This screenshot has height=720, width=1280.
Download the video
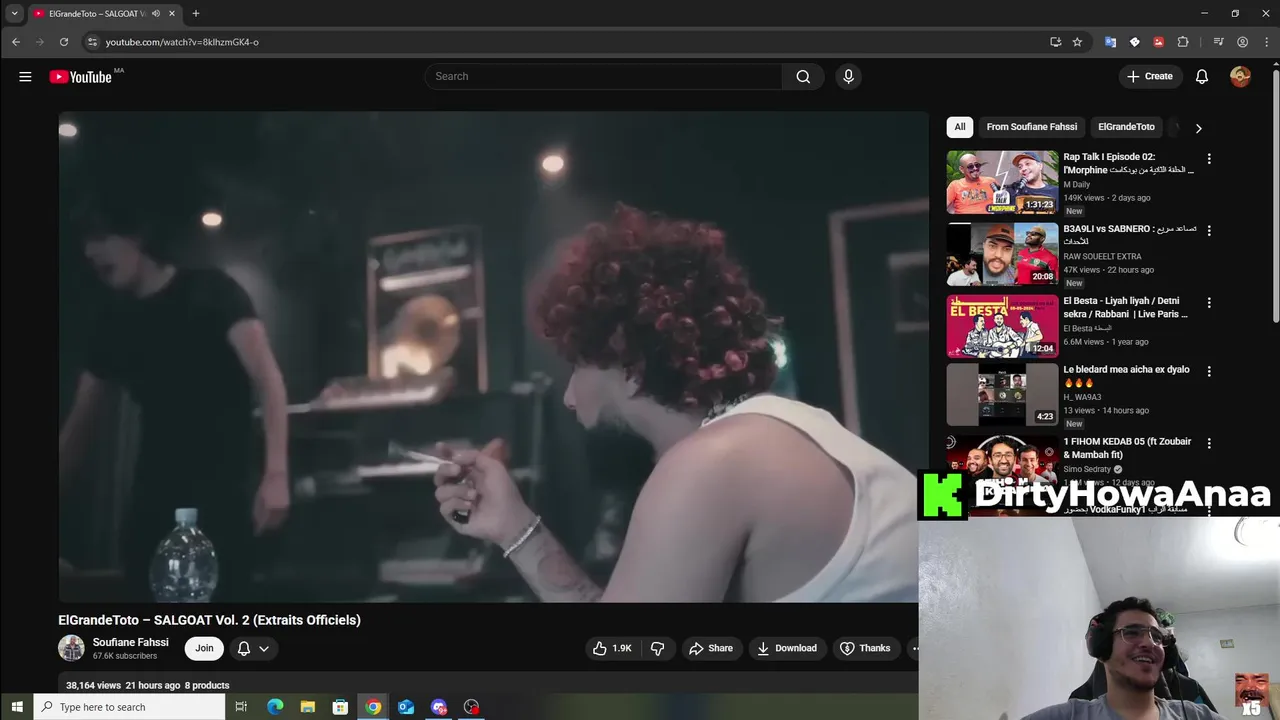tap(787, 648)
